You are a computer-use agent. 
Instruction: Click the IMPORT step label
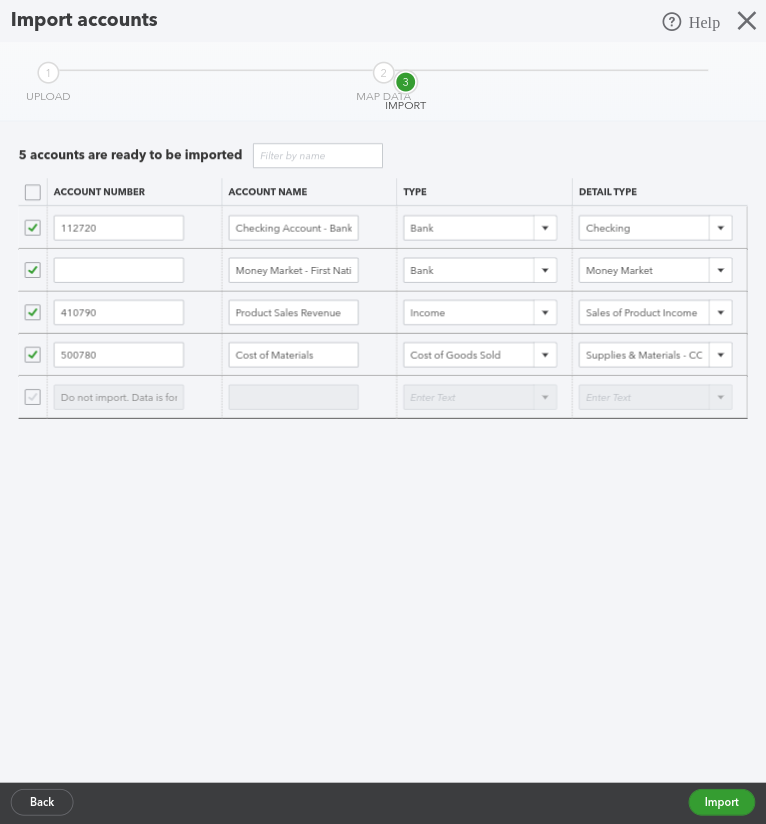tap(406, 106)
